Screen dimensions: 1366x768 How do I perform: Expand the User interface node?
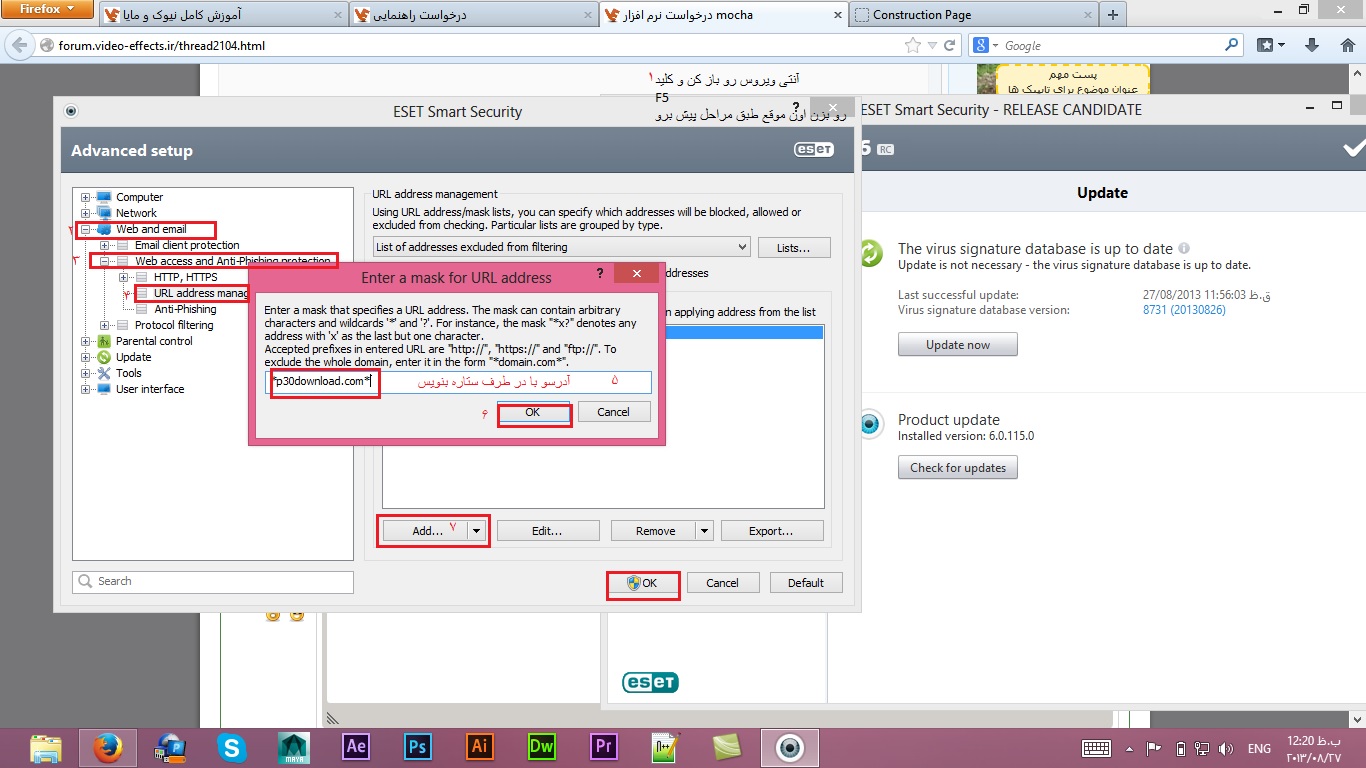tap(86, 389)
